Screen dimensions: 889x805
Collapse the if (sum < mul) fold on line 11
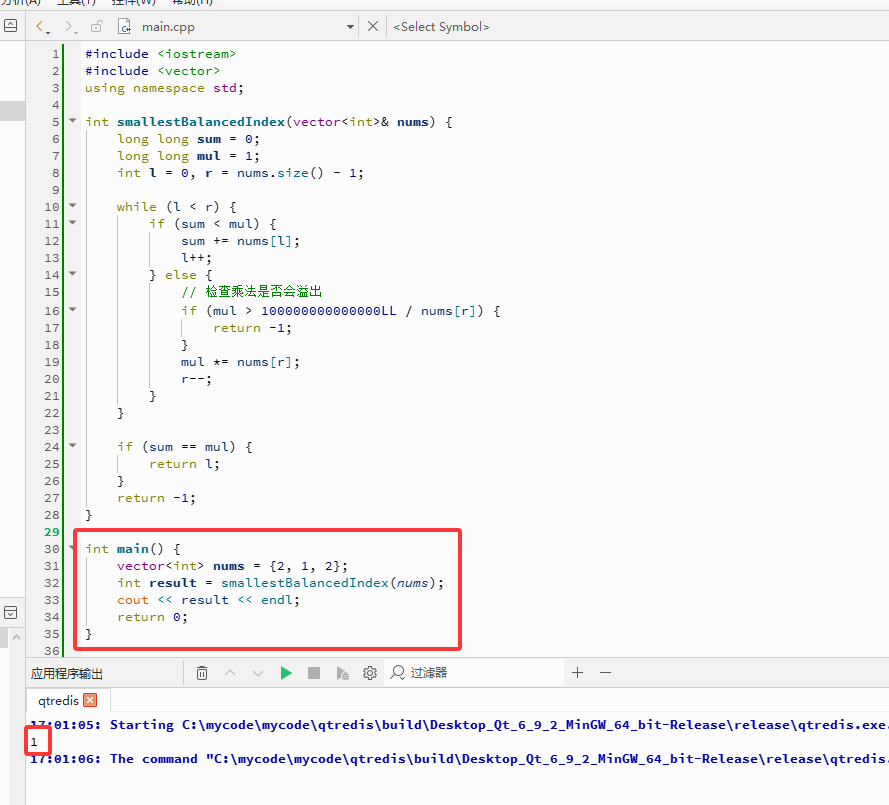coord(73,222)
